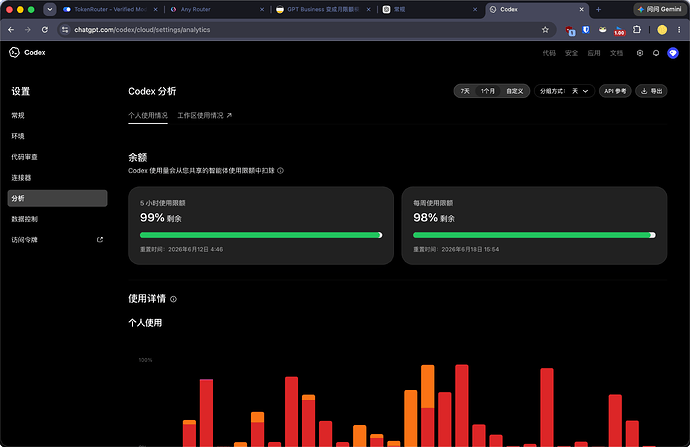Viewport: 690px width, 447px height.
Task: Click the 余额 section heading
Action: (137, 158)
